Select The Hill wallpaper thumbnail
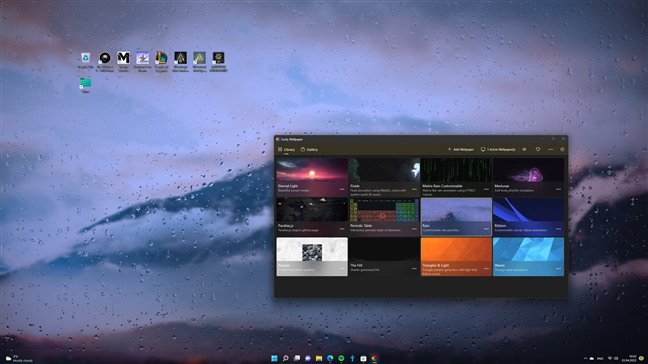 point(384,257)
